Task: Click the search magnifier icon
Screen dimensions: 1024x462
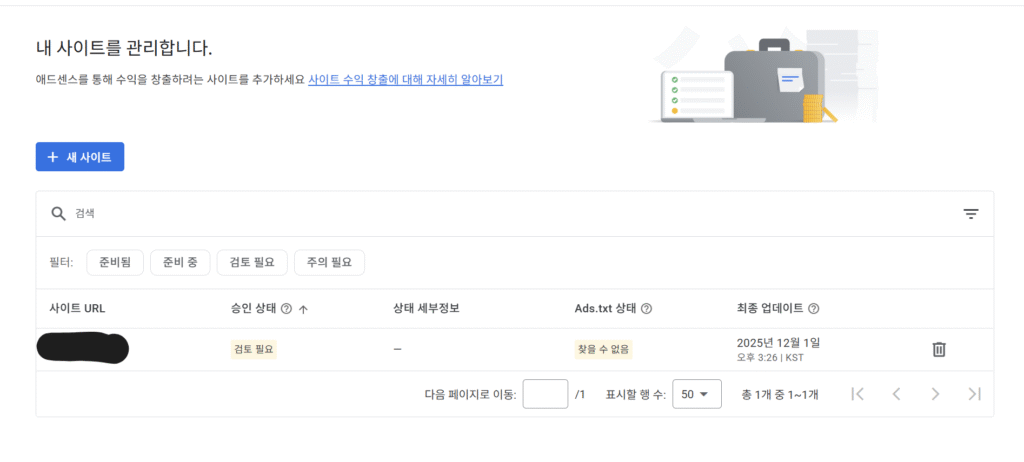Action: click(x=58, y=213)
